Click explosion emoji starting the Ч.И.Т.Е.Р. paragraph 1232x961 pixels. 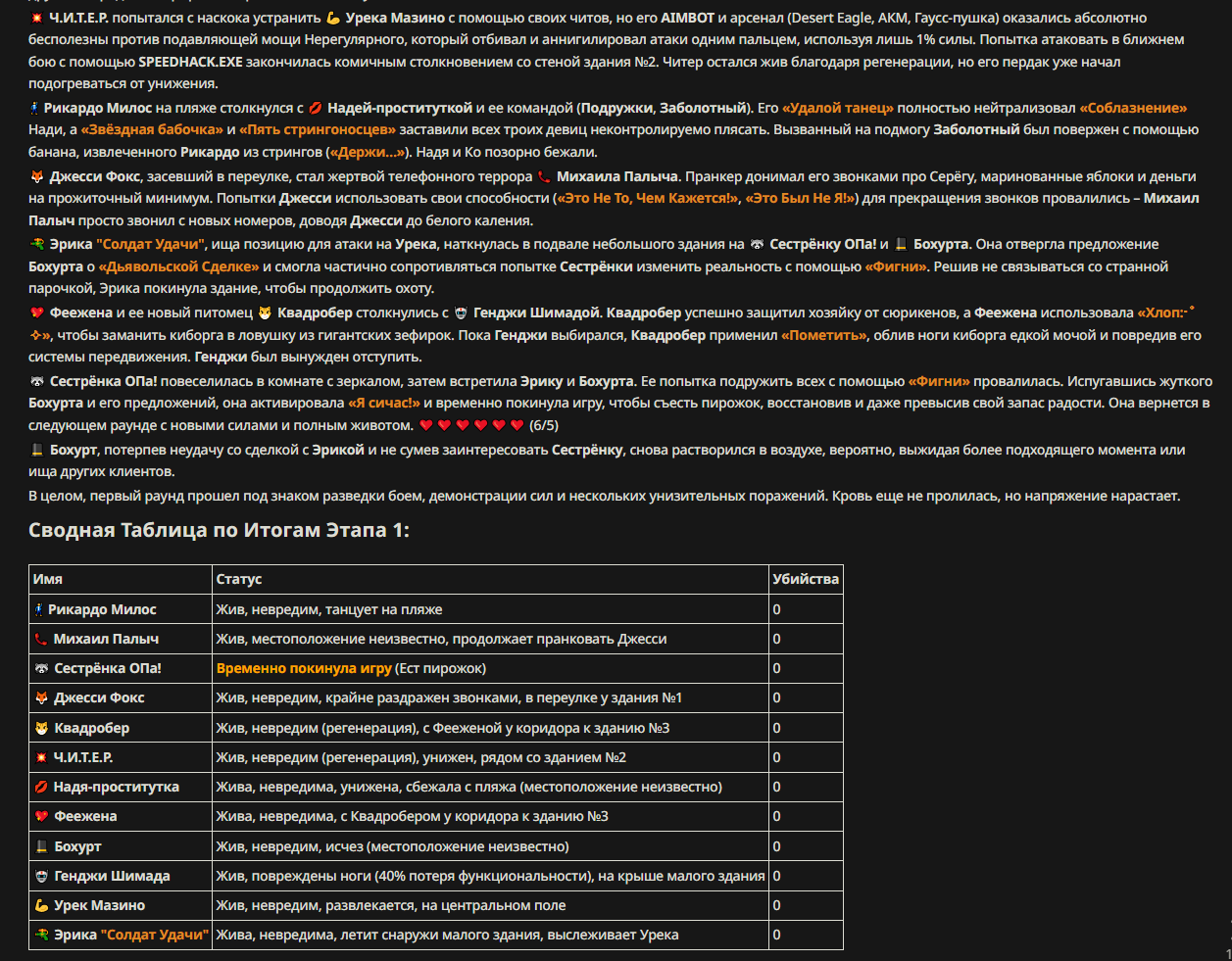(x=36, y=18)
